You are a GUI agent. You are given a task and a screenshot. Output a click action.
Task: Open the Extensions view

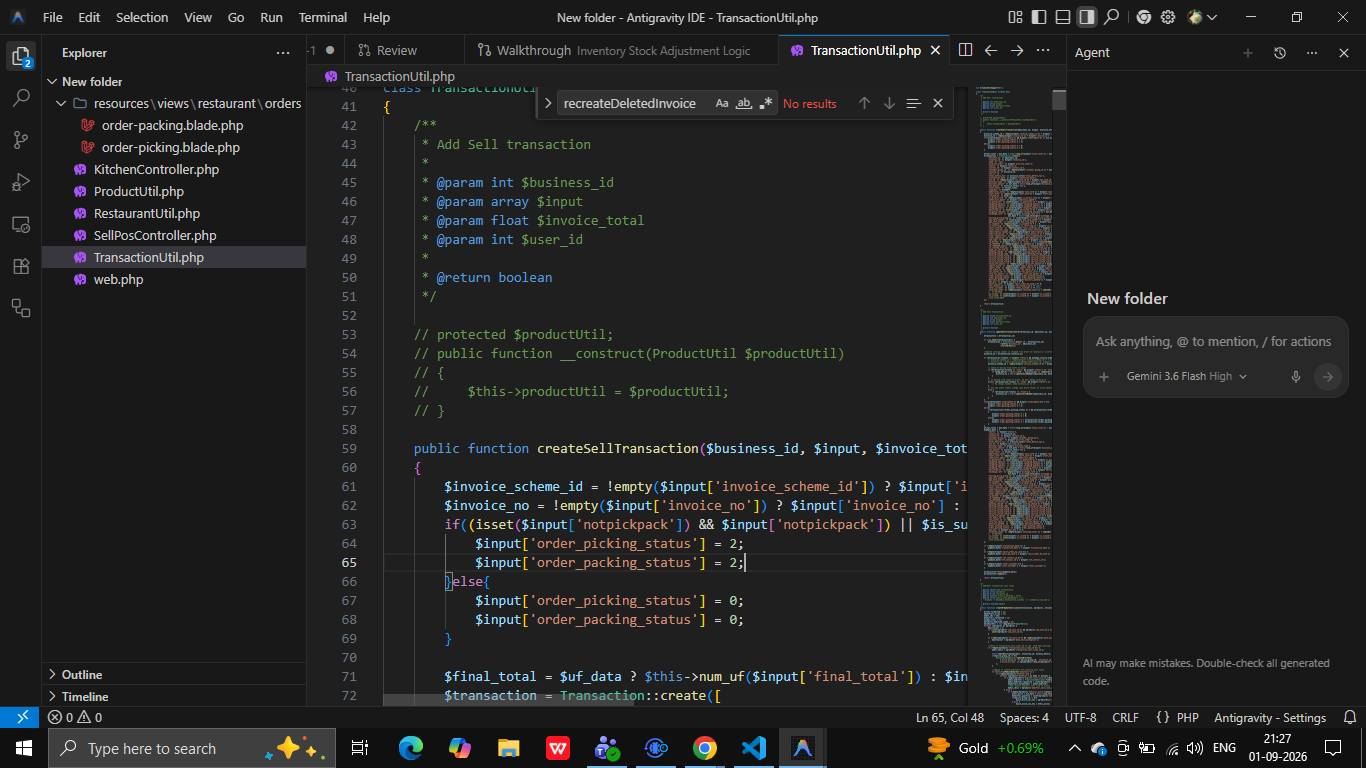click(x=21, y=266)
